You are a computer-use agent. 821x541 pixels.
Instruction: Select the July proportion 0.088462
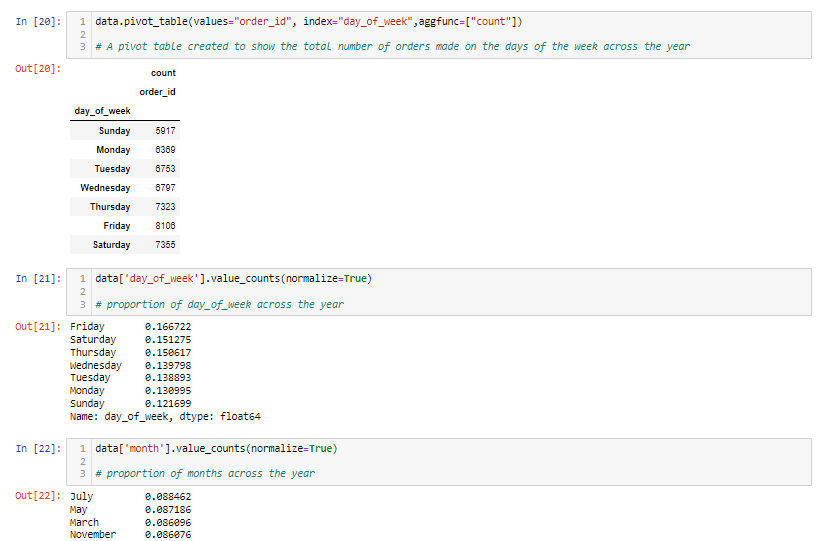tap(168, 496)
